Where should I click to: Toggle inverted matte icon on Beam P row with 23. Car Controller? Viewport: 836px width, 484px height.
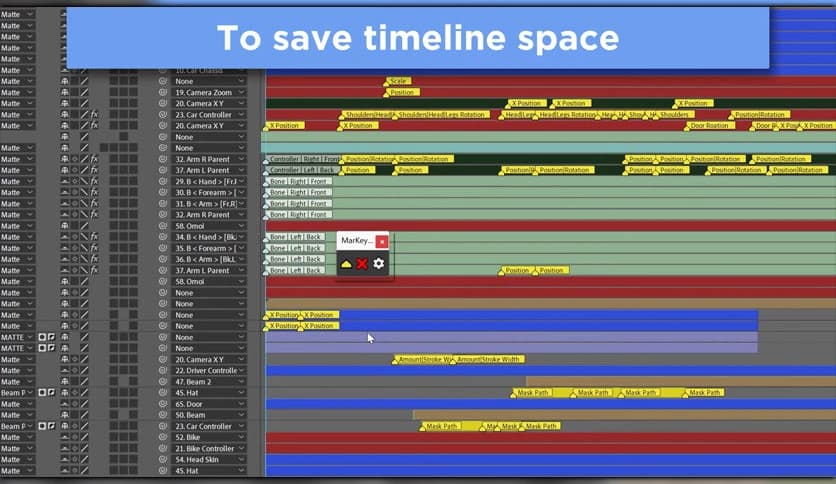click(x=51, y=426)
